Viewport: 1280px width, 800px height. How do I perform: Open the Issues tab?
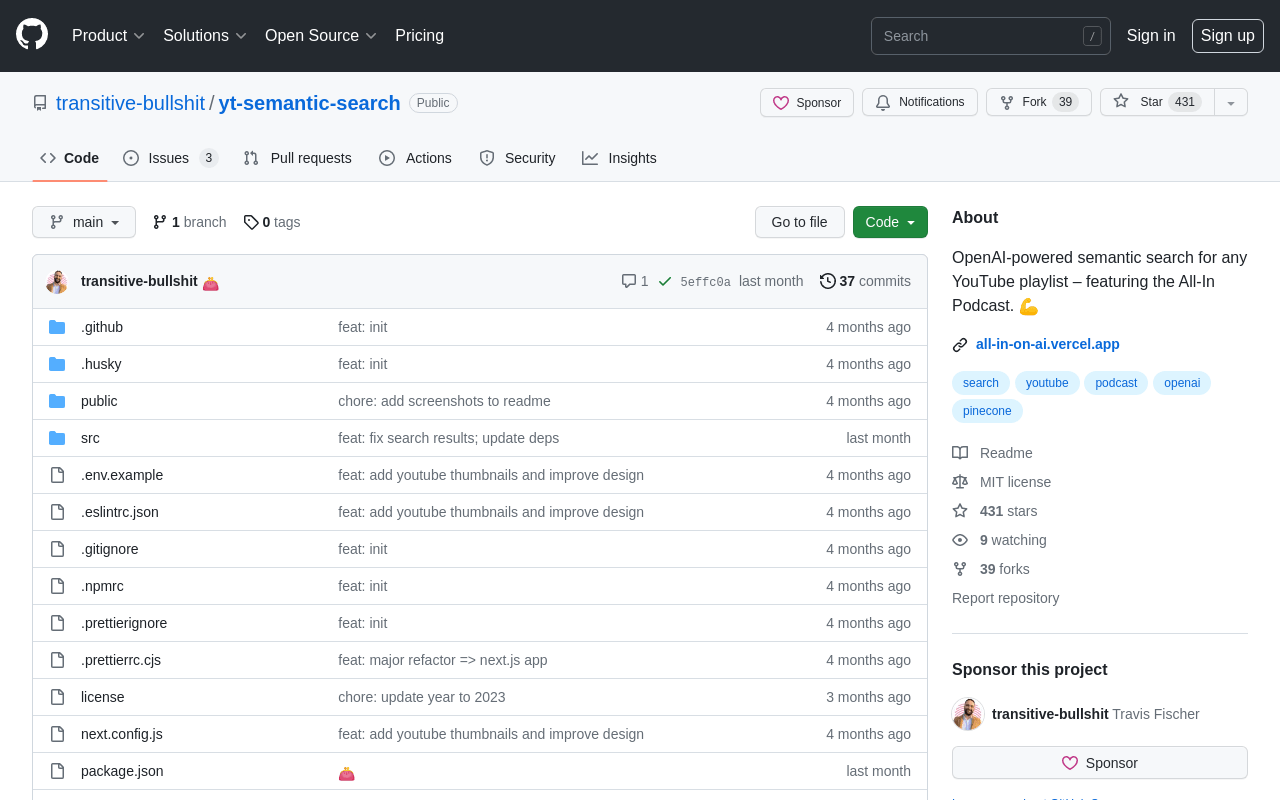point(170,158)
